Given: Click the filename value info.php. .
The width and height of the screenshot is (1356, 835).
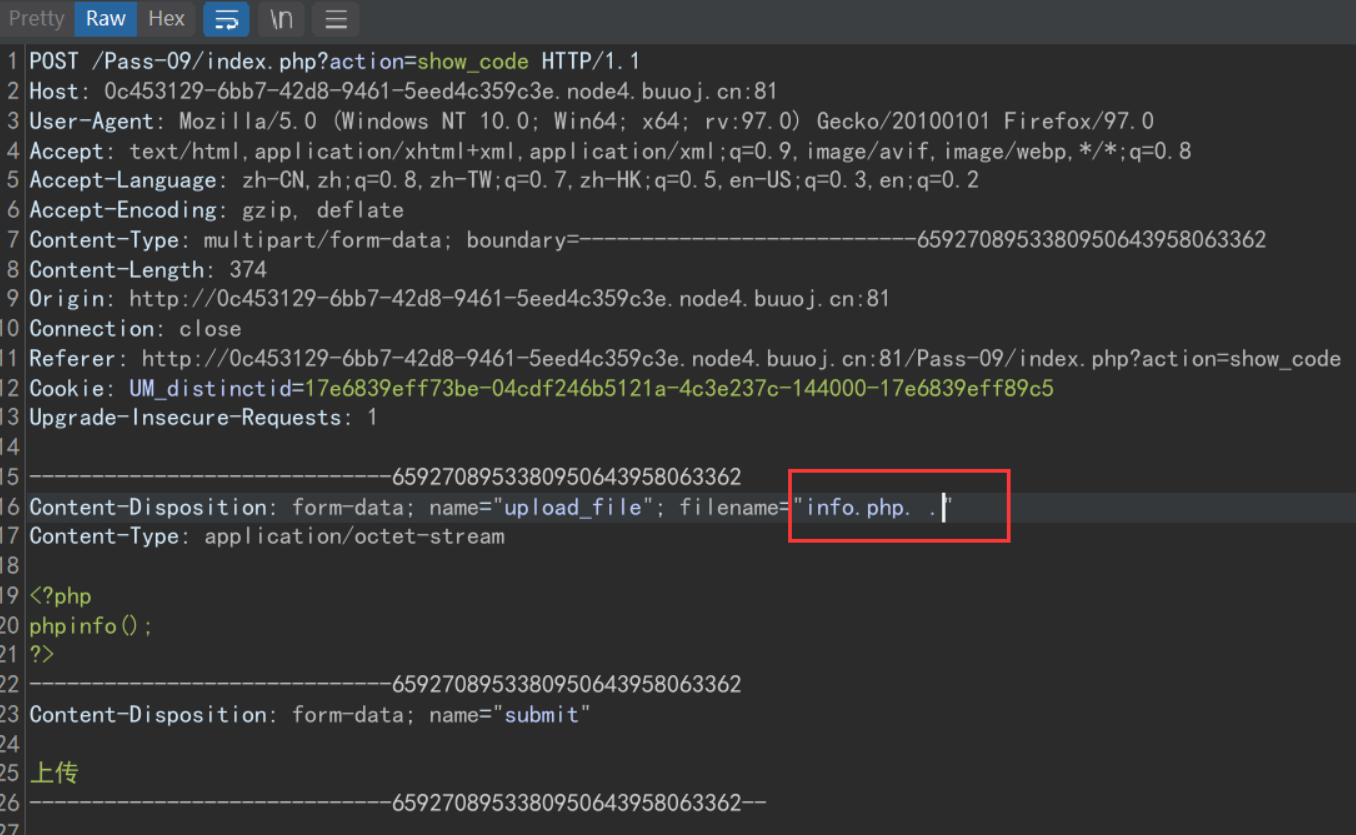Looking at the screenshot, I should click(x=872, y=507).
